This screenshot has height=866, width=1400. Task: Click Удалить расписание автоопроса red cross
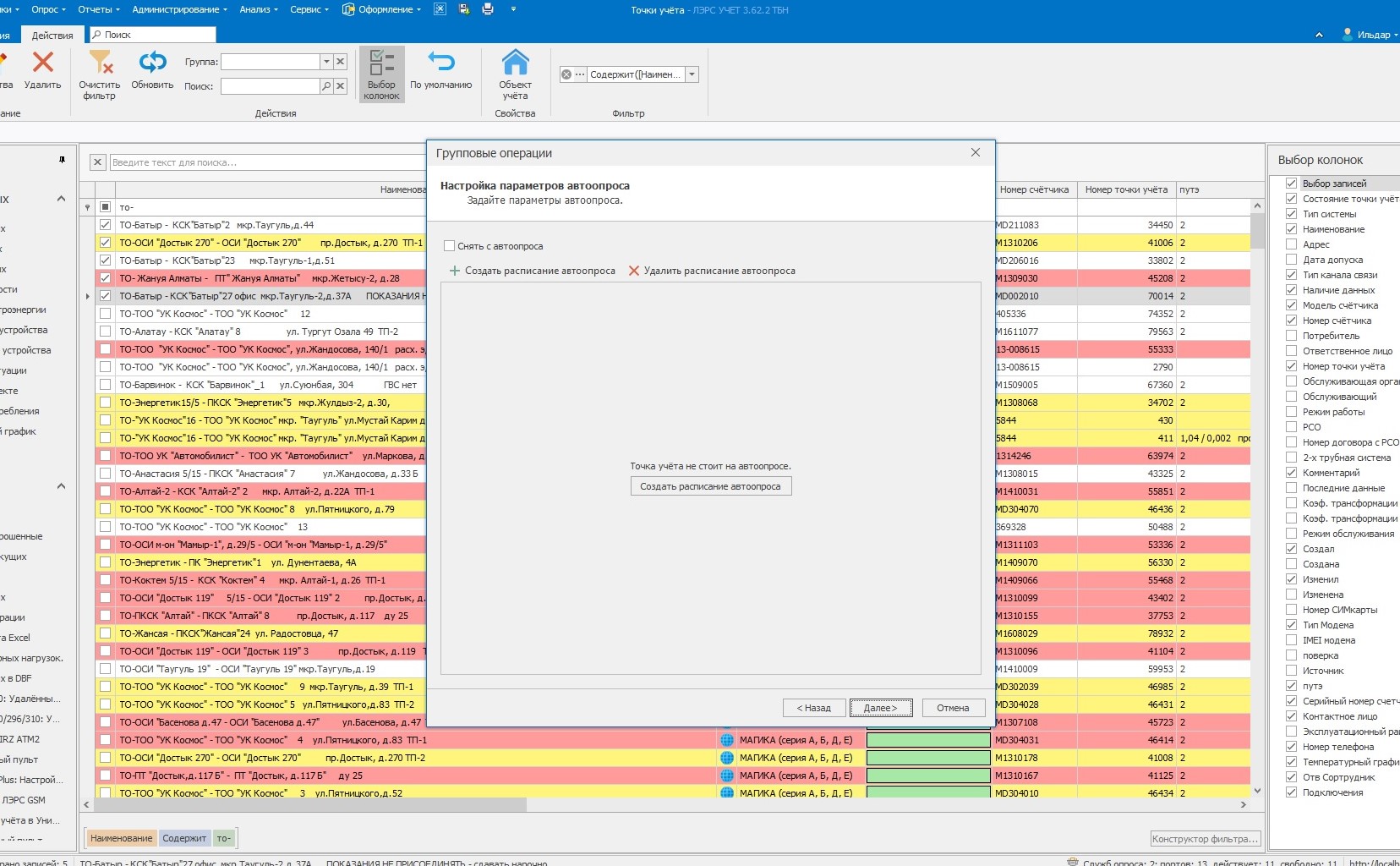634,271
